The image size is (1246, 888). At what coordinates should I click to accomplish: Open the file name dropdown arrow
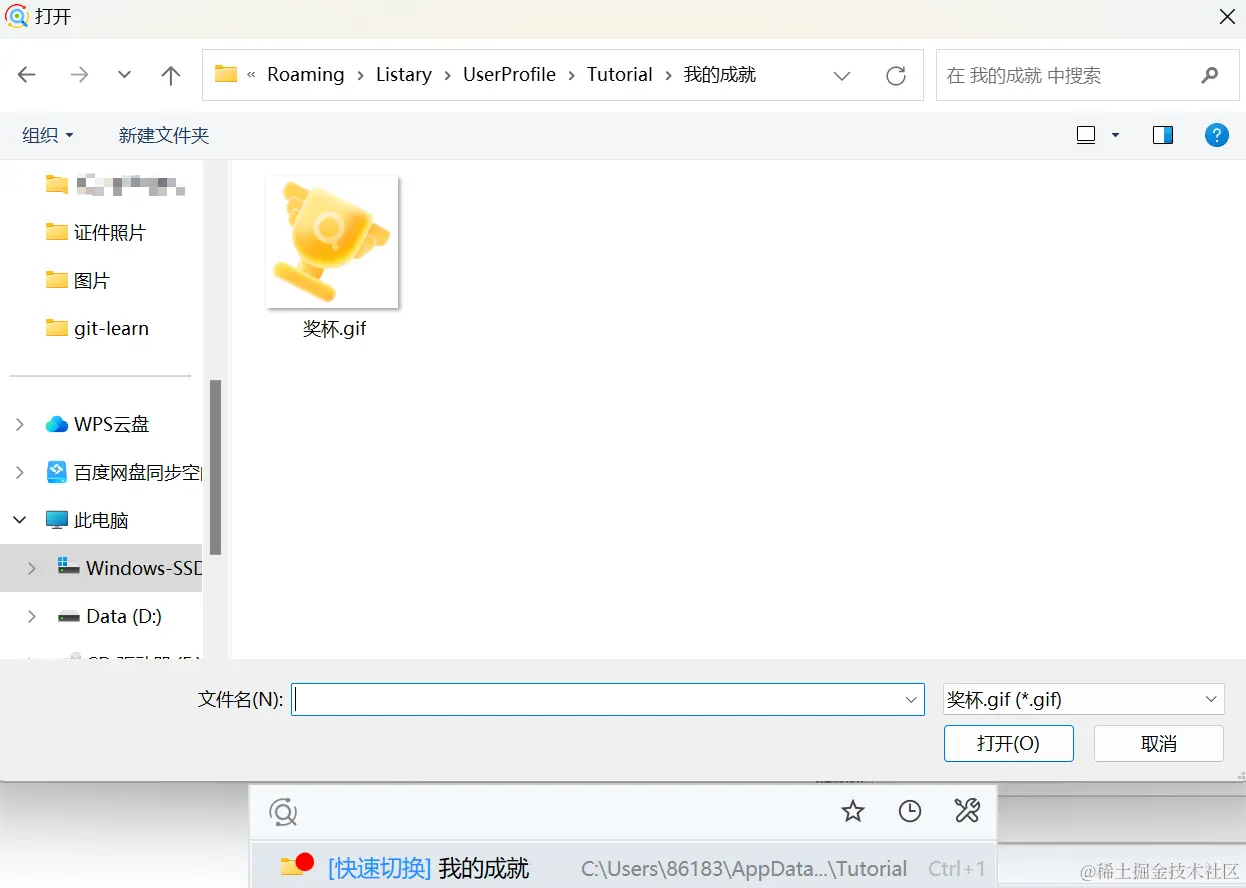coord(911,699)
